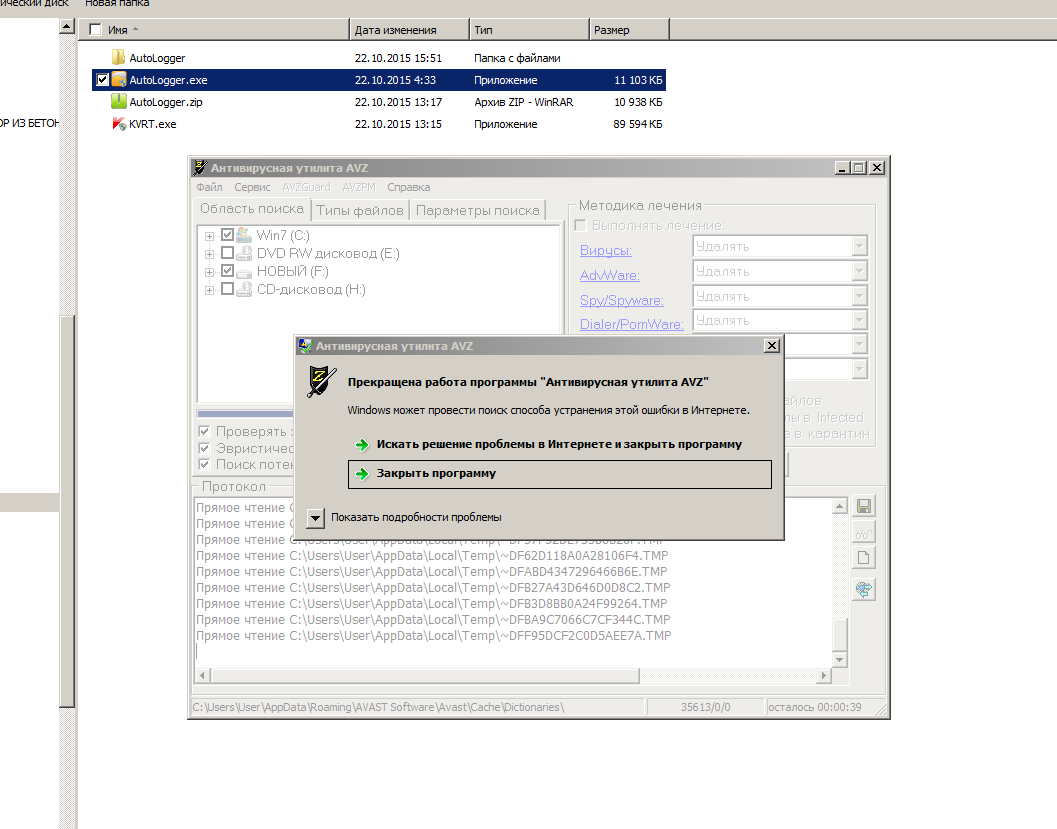Image resolution: width=1057 pixels, height=829 pixels.
Task: Click the KVRT.exe Kaspersky icon
Action: click(x=119, y=124)
